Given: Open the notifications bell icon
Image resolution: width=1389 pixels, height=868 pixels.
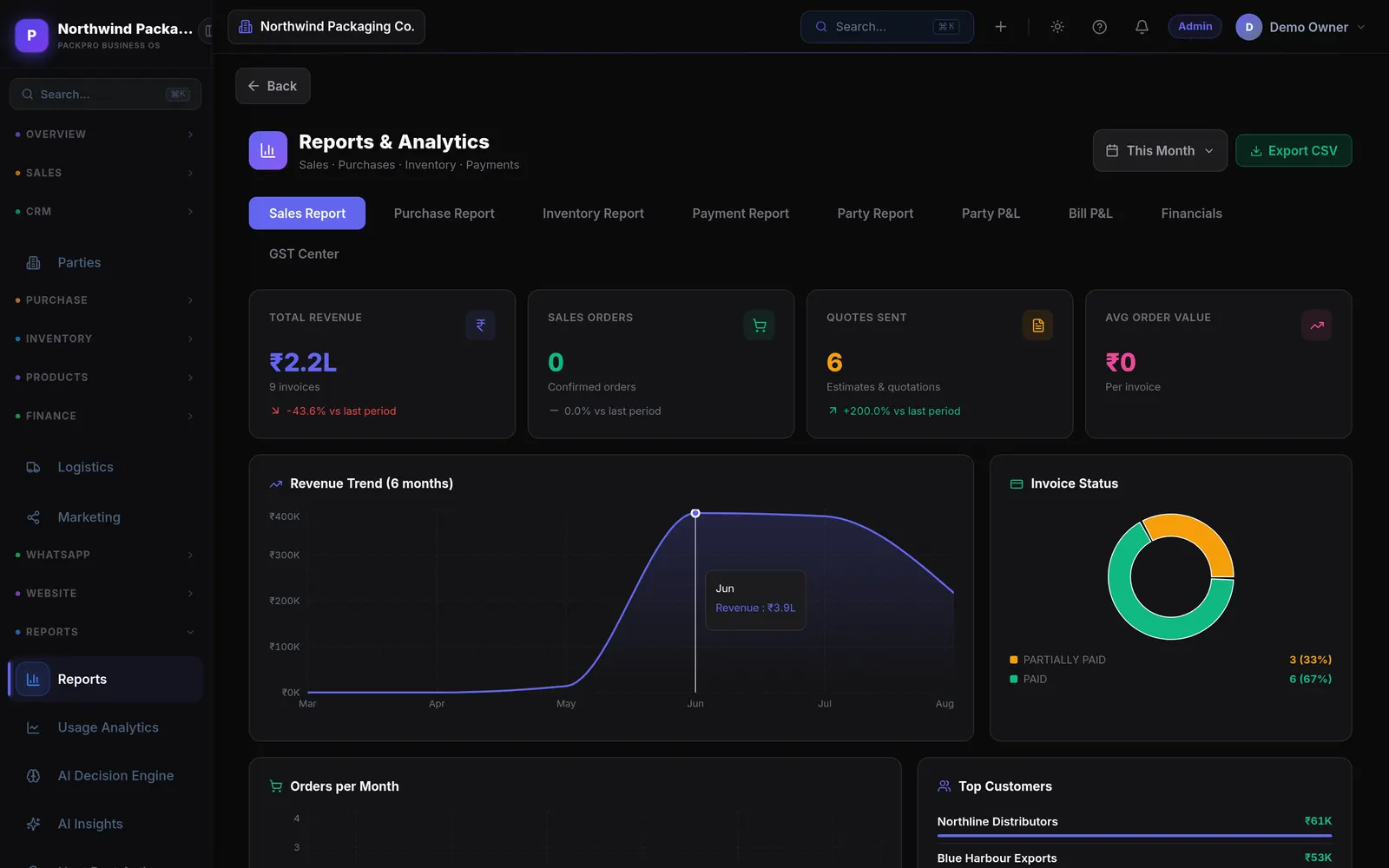Looking at the screenshot, I should [x=1142, y=27].
